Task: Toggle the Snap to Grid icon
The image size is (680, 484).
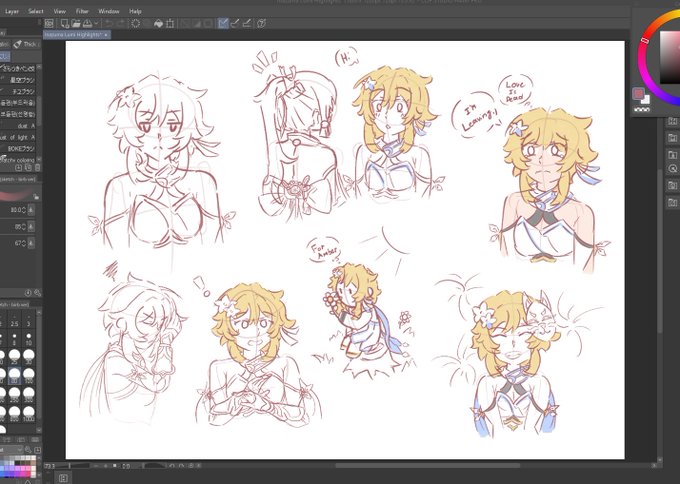Action: click(x=247, y=23)
